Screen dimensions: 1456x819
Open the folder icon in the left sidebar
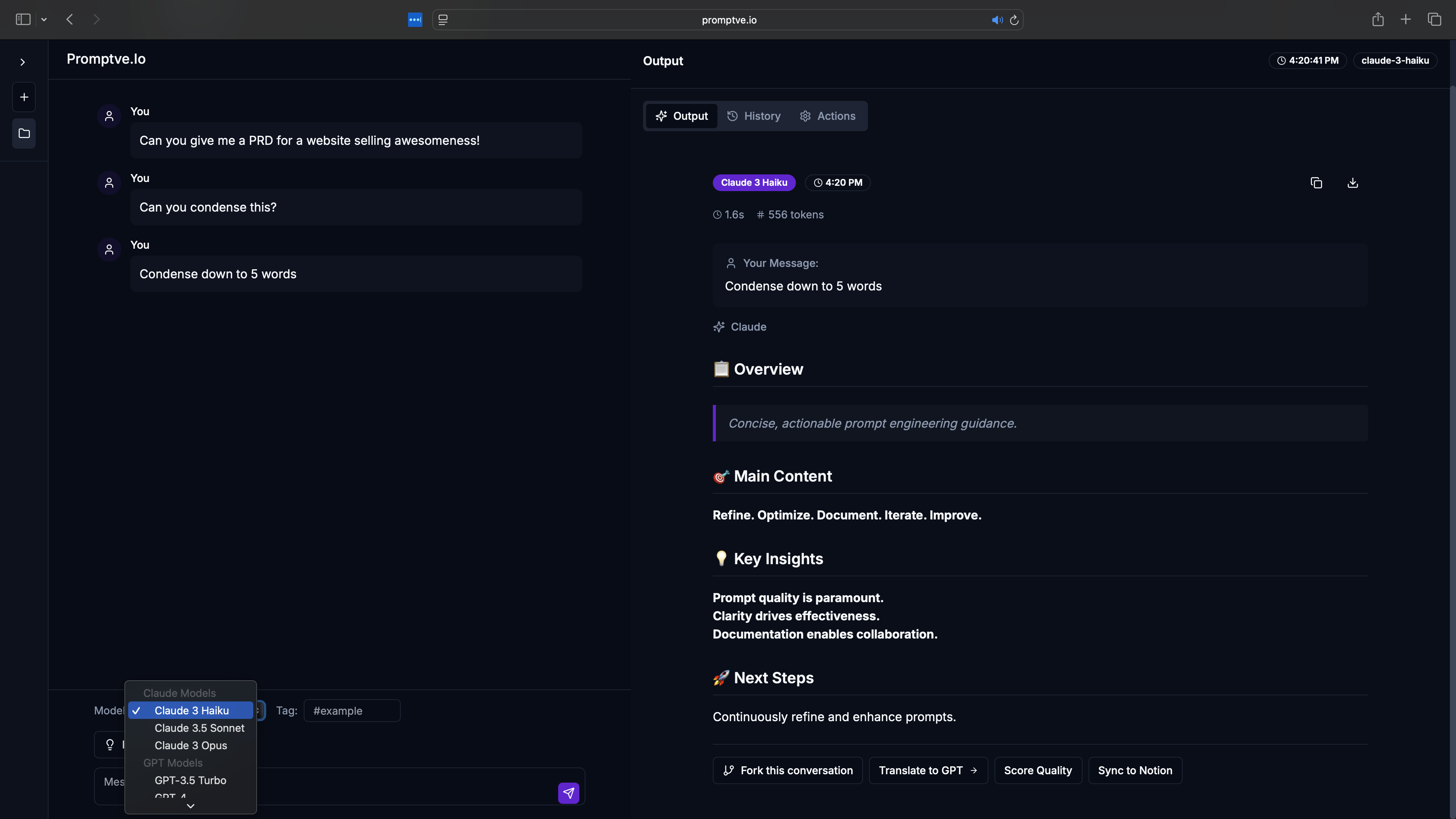click(x=24, y=133)
